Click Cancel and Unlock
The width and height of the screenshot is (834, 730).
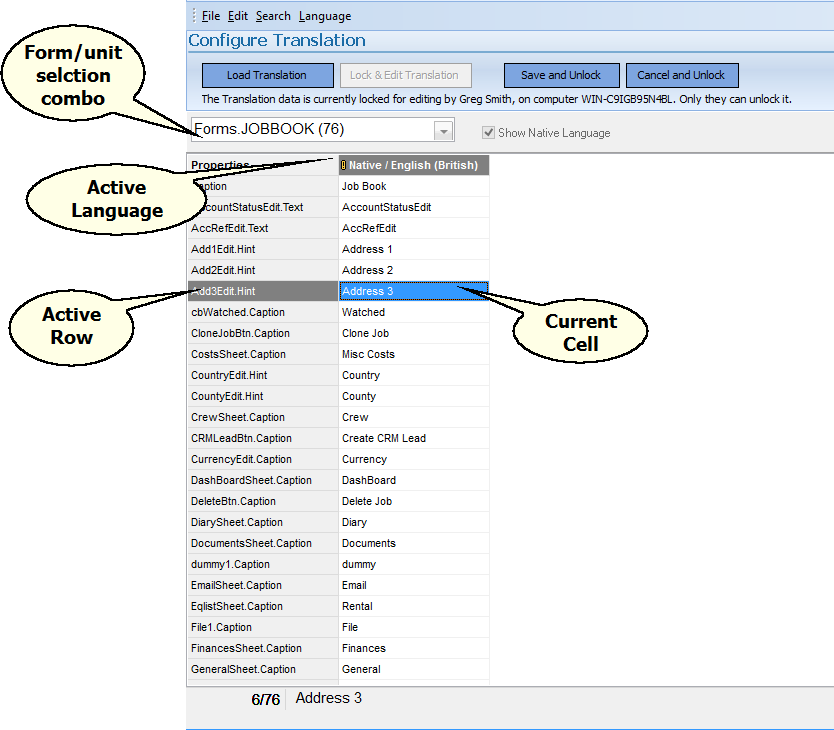coord(682,74)
